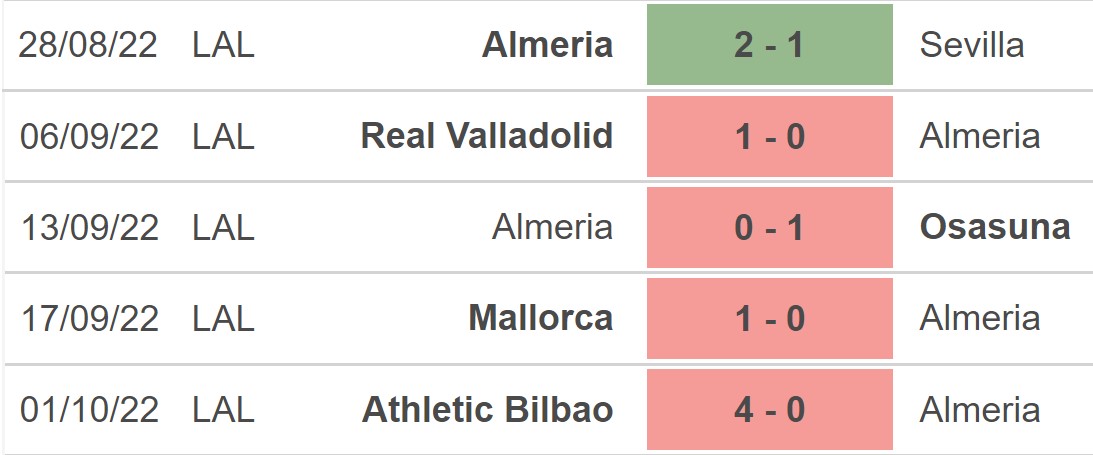Select the 06/09/22 match date
Image resolution: width=1093 pixels, height=455 pixels.
click(89, 136)
